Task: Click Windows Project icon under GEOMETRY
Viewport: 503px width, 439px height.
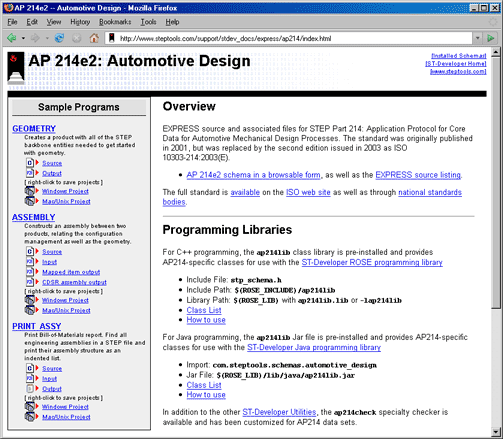Action: (30, 191)
